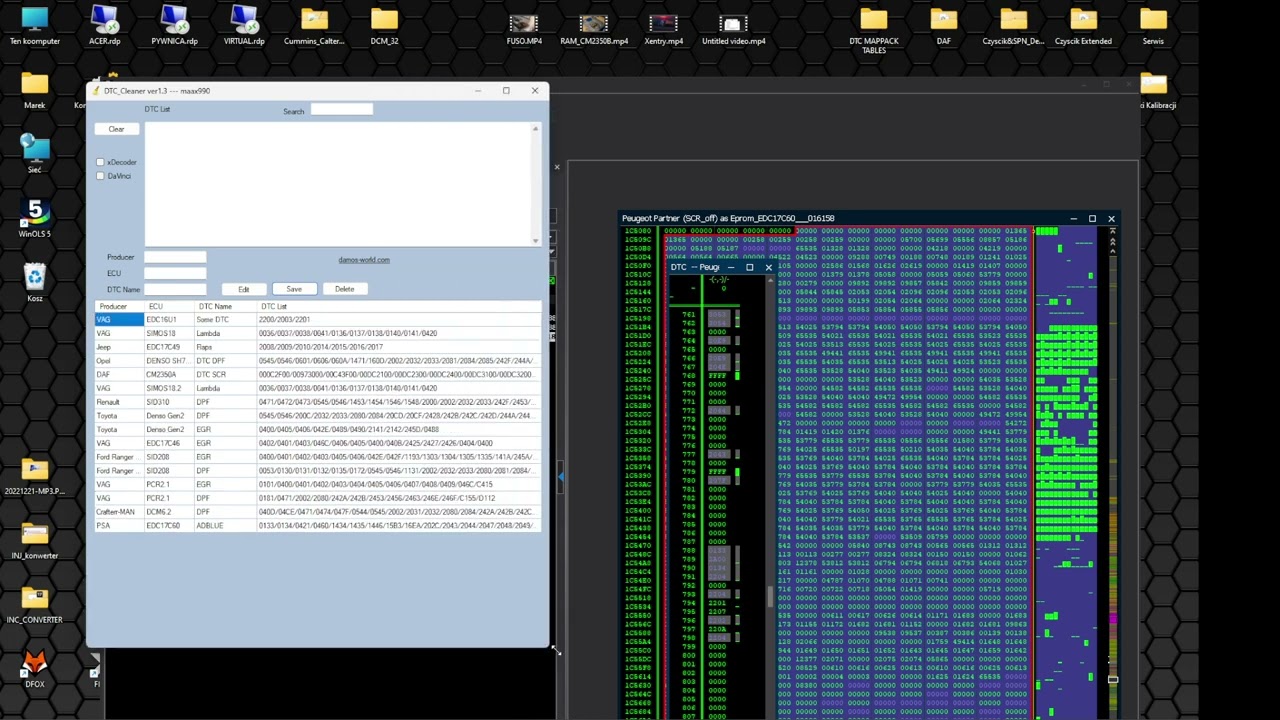This screenshot has width=1280, height=720.
Task: Select the VAG PCR2.1 DPF row
Action: (318, 498)
